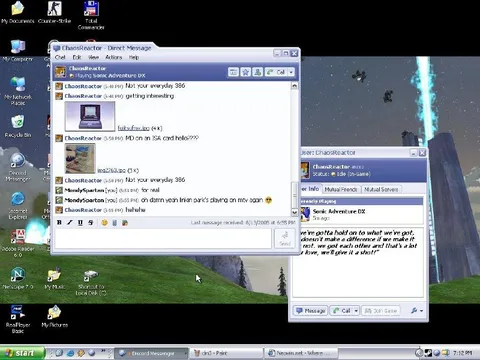Switch to the Mutual Servers tab

click(x=381, y=189)
